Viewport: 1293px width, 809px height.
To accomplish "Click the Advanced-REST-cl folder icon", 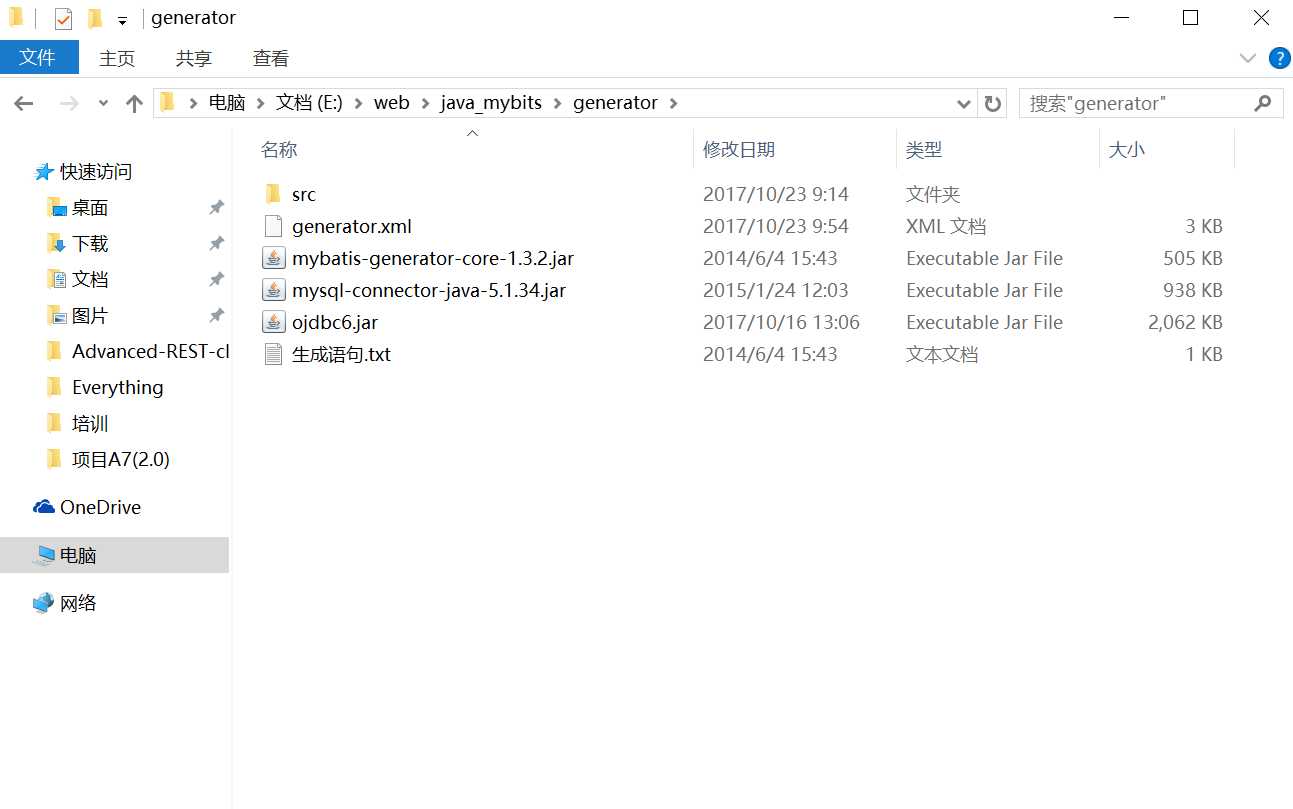I will [x=55, y=351].
